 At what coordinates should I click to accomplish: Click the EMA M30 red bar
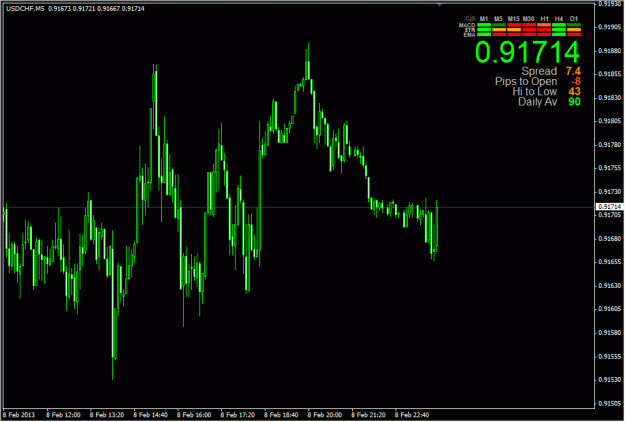coord(529,35)
